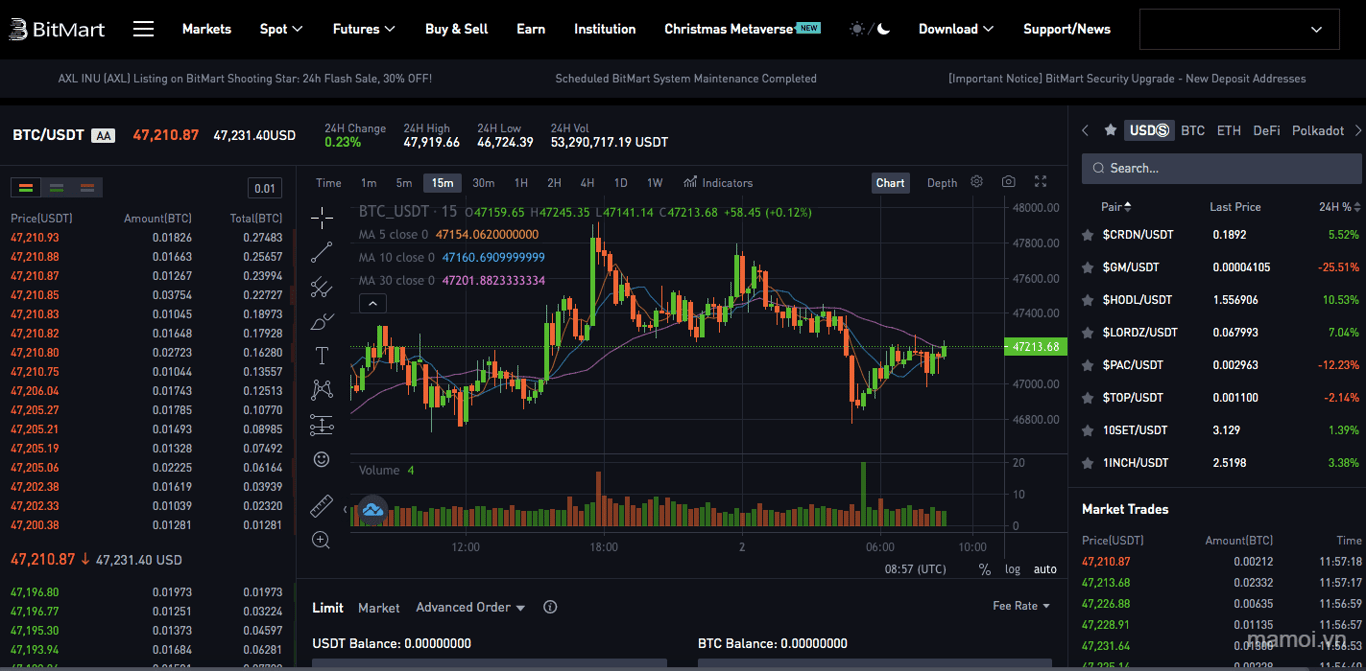This screenshot has width=1366, height=671.
Task: Favorite the $PAC/USDT pair star
Action: (x=1088, y=366)
